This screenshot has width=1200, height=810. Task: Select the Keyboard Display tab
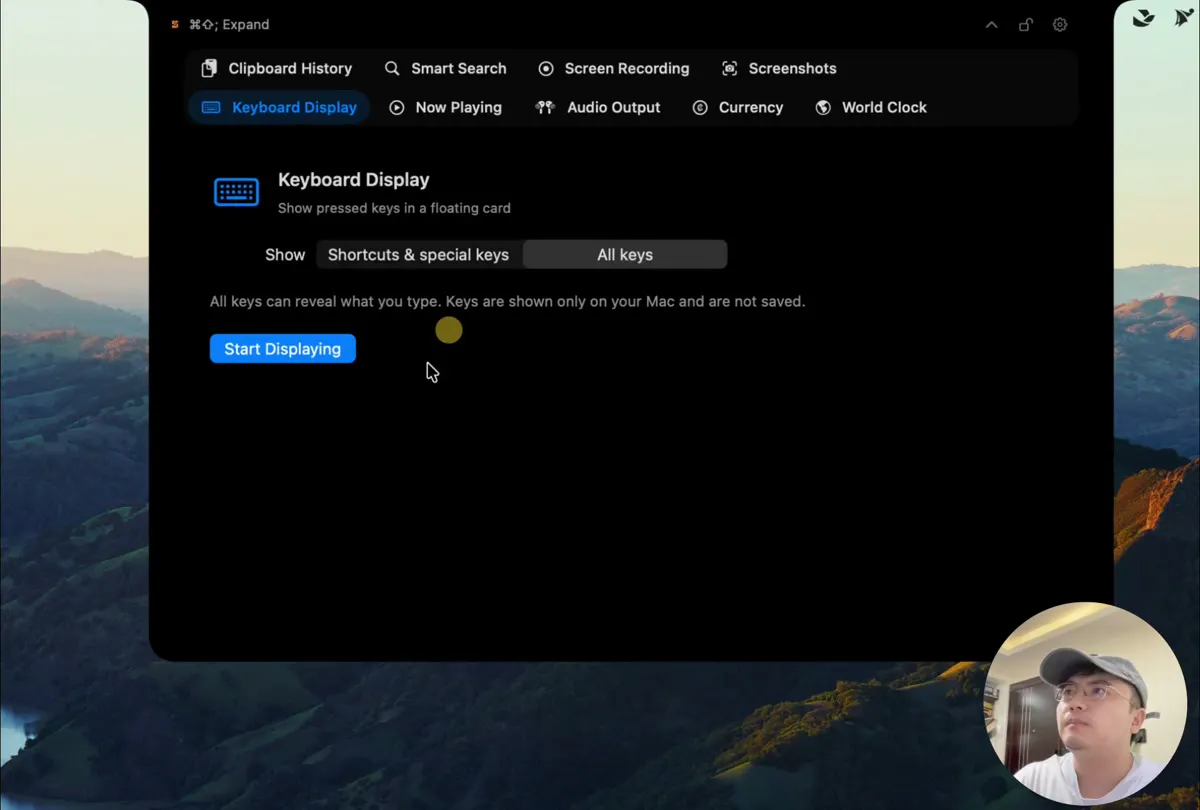click(x=279, y=107)
